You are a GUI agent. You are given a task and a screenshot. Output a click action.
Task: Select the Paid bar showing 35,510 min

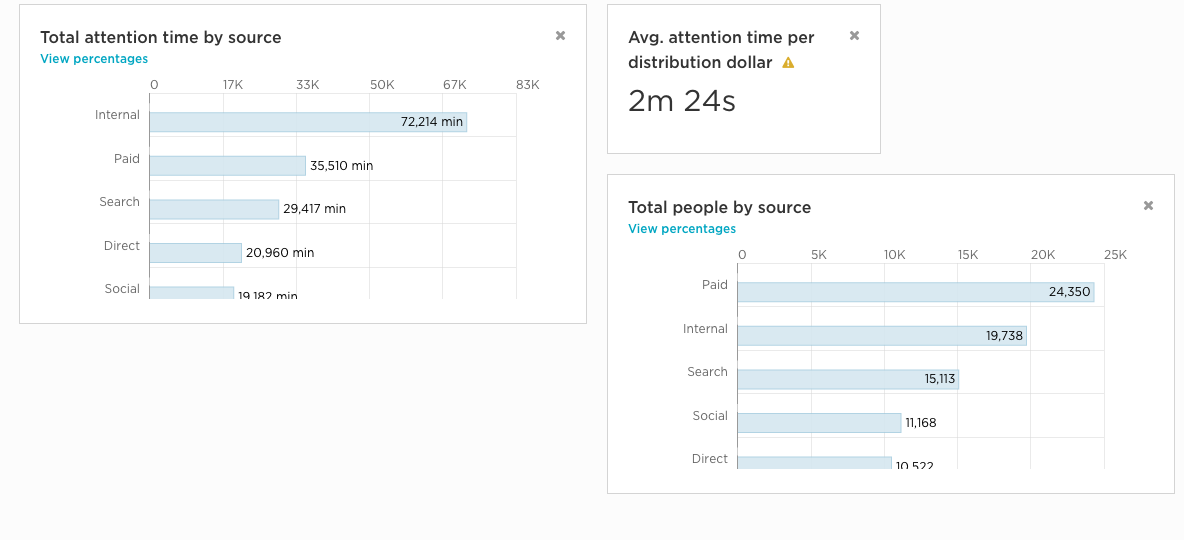[228, 166]
